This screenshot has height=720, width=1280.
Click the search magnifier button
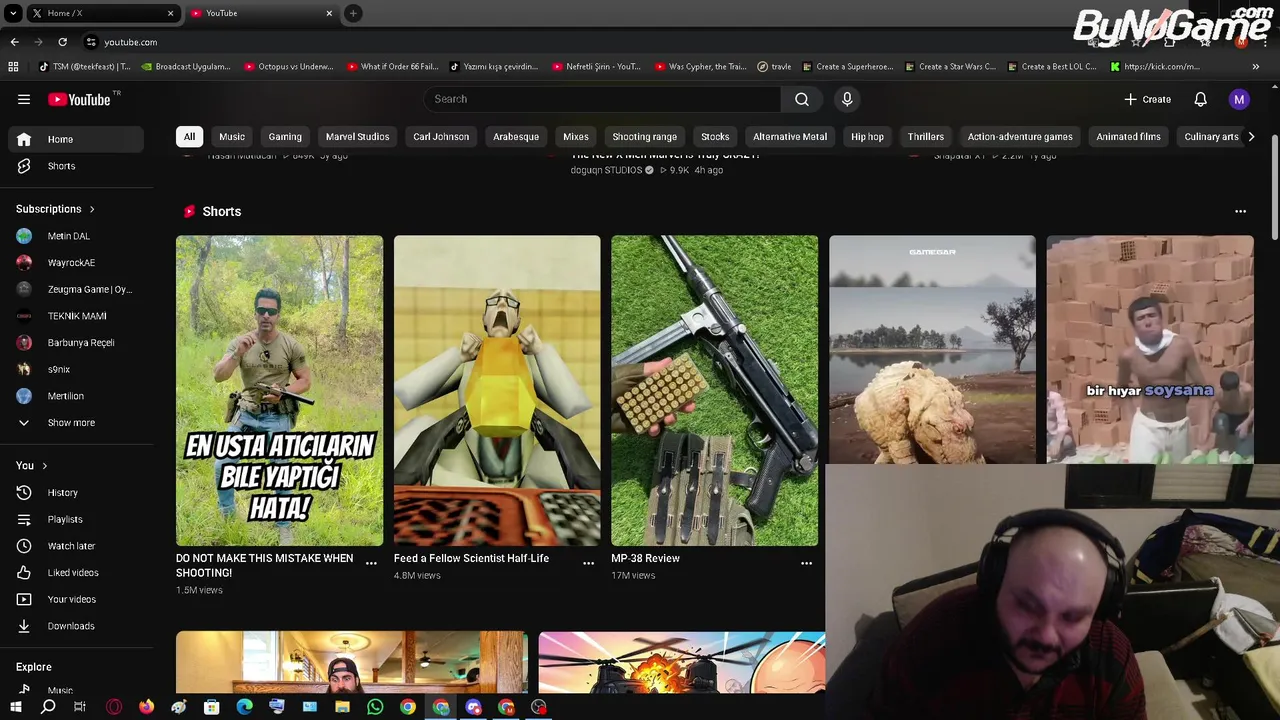click(801, 99)
